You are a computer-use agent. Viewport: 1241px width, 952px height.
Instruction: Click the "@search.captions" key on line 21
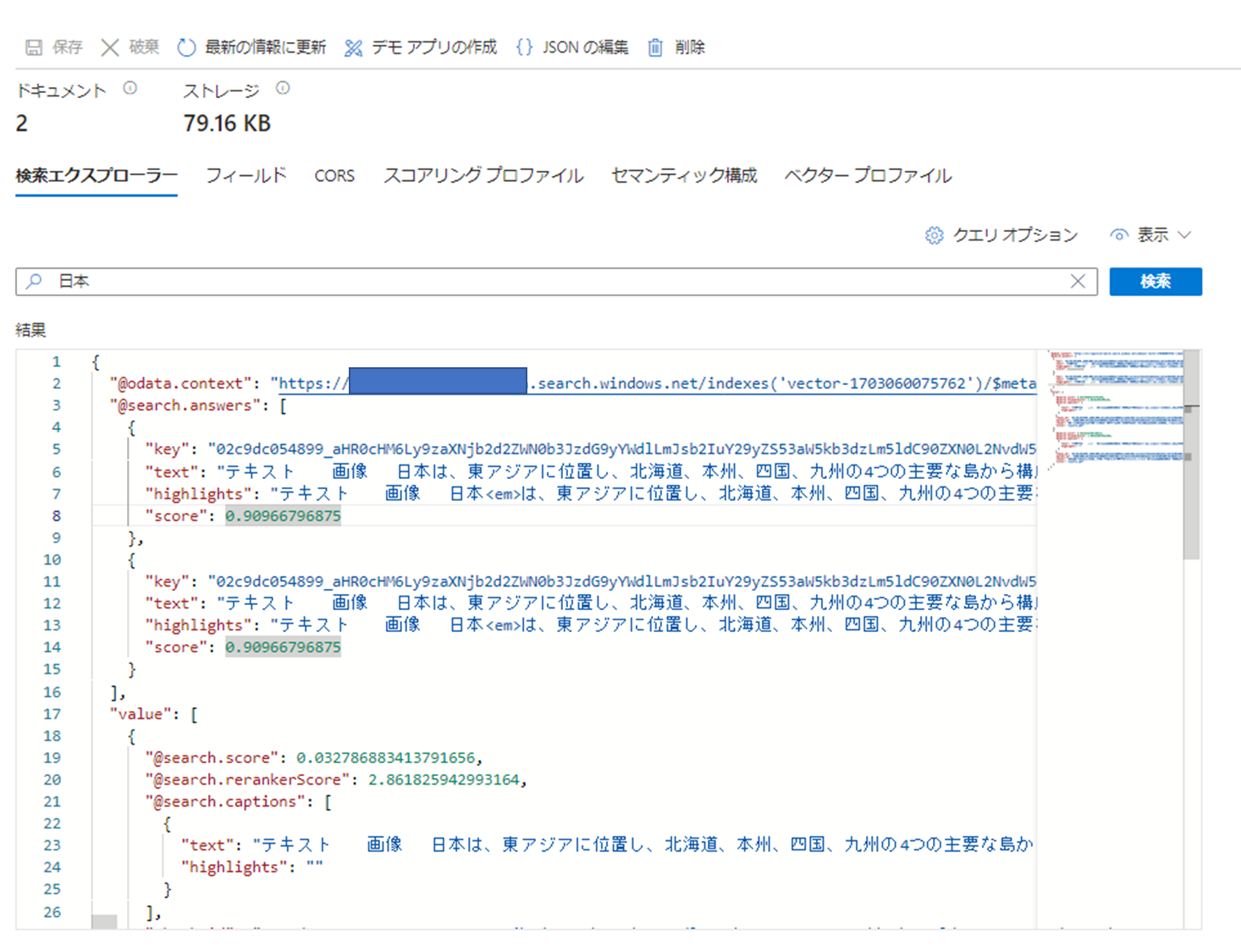coord(225,801)
